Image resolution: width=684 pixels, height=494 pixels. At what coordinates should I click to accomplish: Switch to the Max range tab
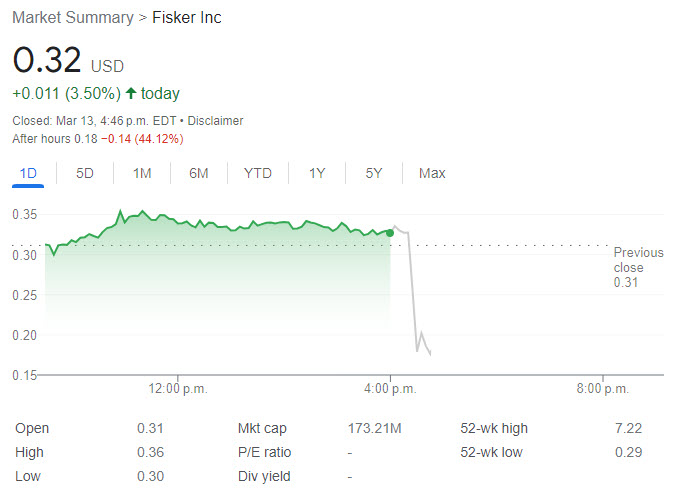(x=432, y=173)
